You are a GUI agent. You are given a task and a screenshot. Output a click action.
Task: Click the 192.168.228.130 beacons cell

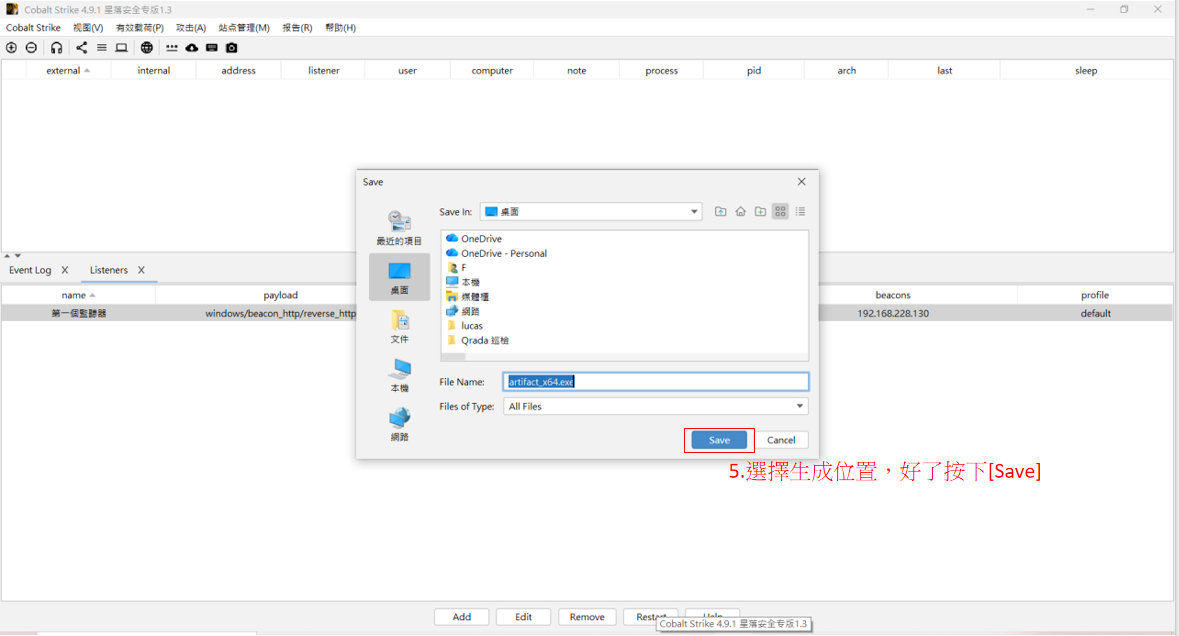893,313
